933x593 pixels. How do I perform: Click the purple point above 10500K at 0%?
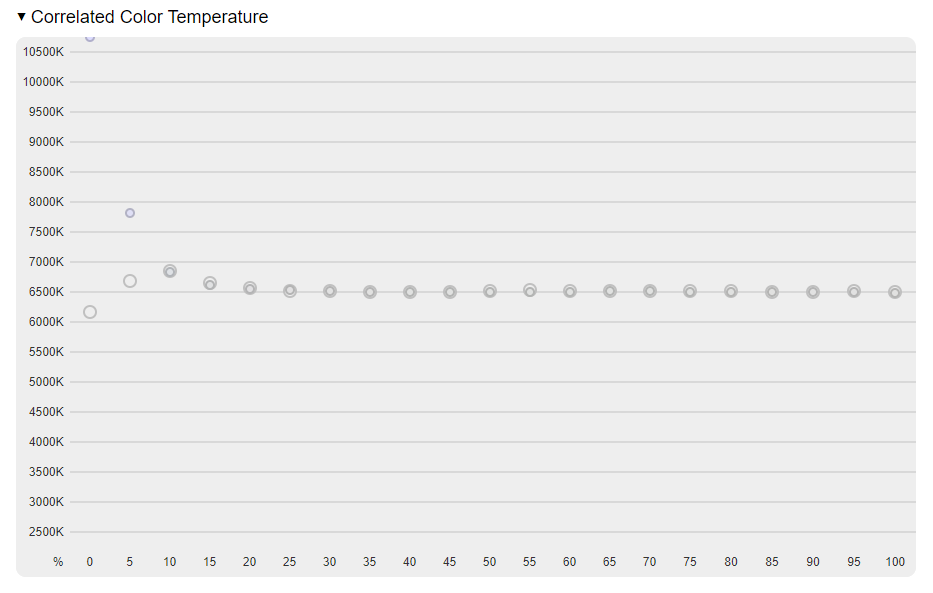click(x=90, y=38)
